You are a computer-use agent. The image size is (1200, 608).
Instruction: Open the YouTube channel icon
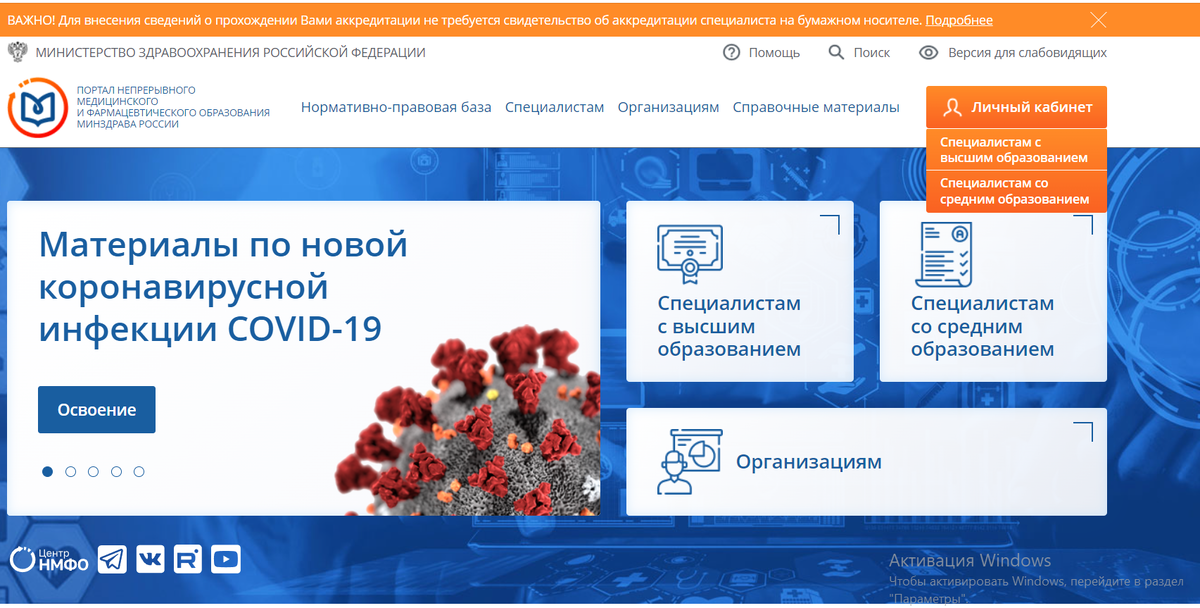(225, 559)
